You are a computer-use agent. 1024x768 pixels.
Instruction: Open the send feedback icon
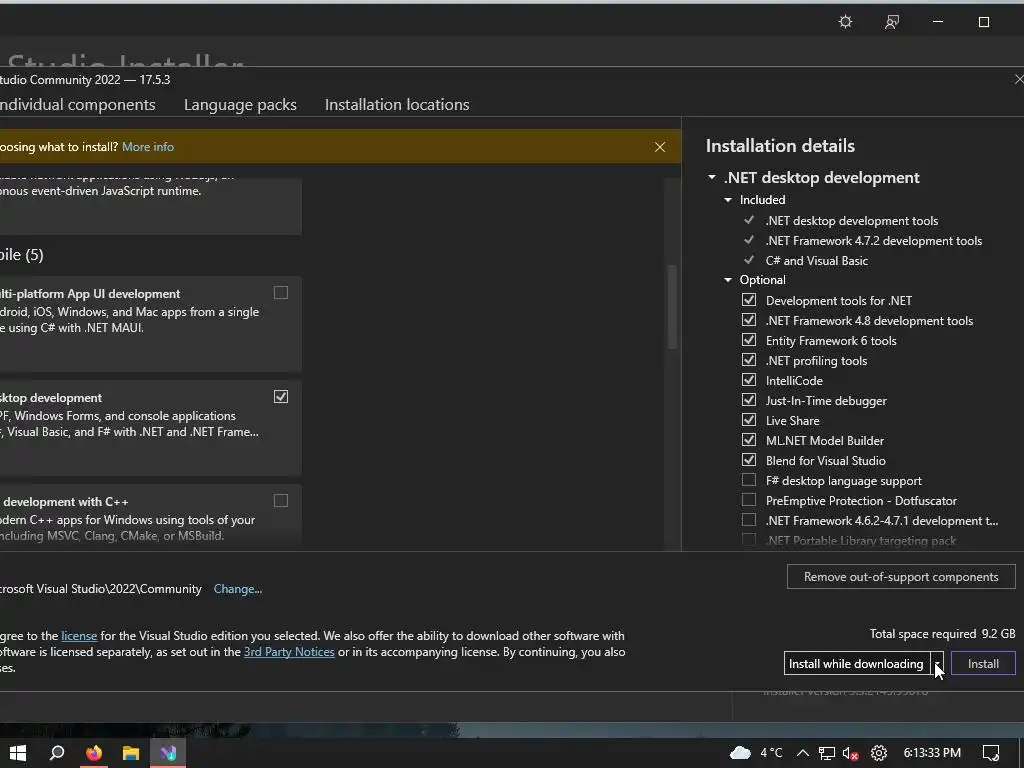[891, 22]
